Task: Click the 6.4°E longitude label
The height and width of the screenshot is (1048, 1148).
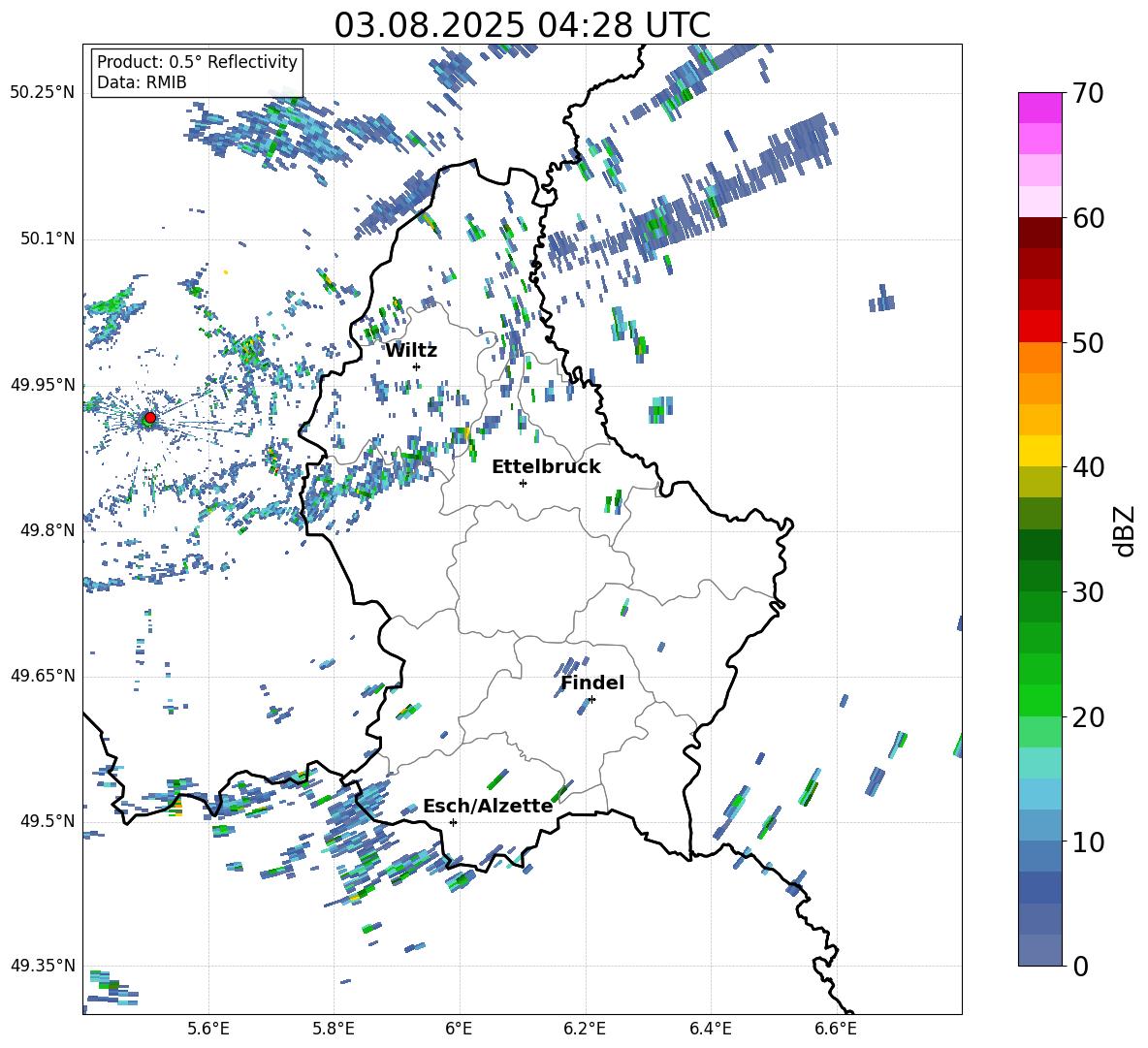Action: (711, 1029)
